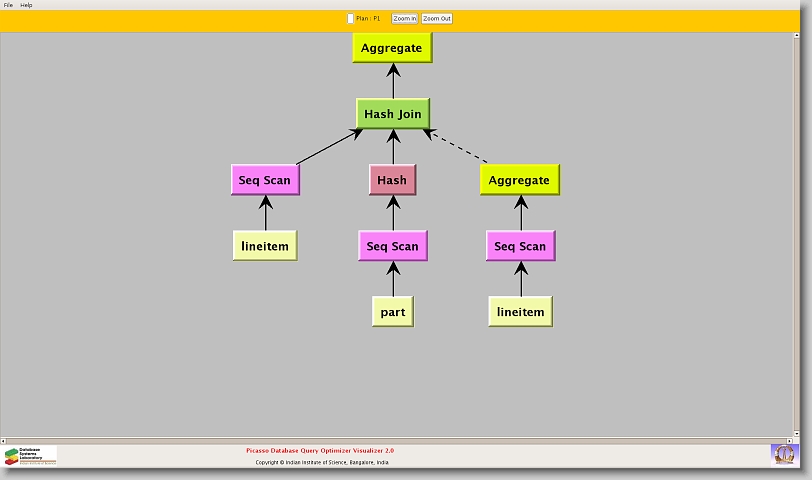Screen dimensions: 812x480
Task: Select the Seq Scan node above part
Action: pos(392,246)
